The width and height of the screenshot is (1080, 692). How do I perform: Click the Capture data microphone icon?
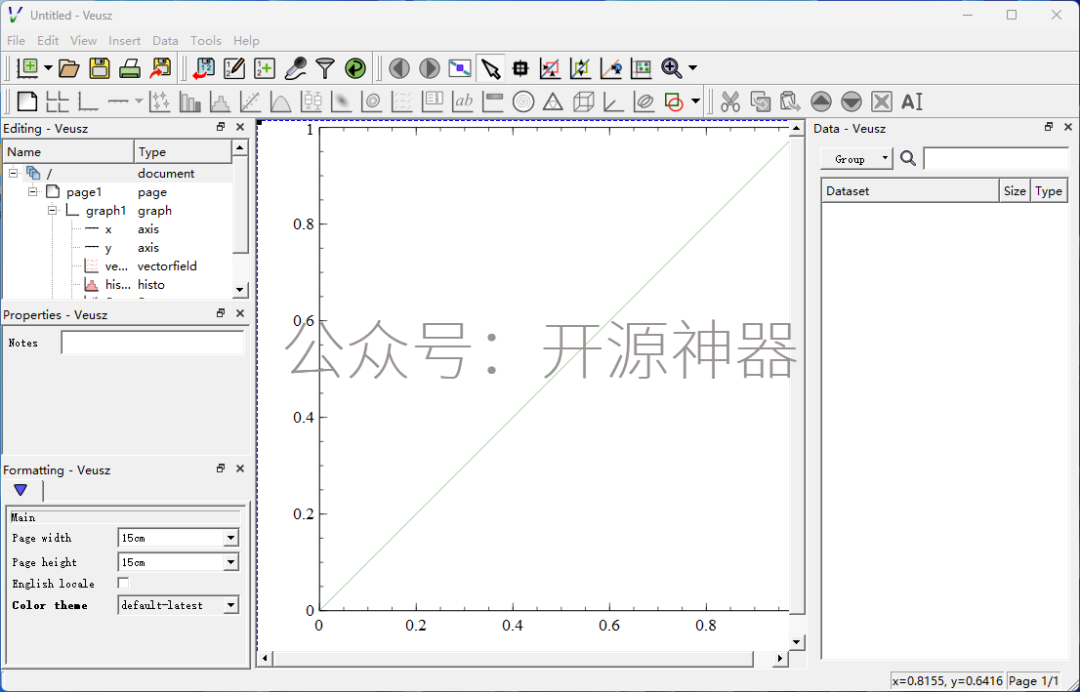tap(295, 67)
